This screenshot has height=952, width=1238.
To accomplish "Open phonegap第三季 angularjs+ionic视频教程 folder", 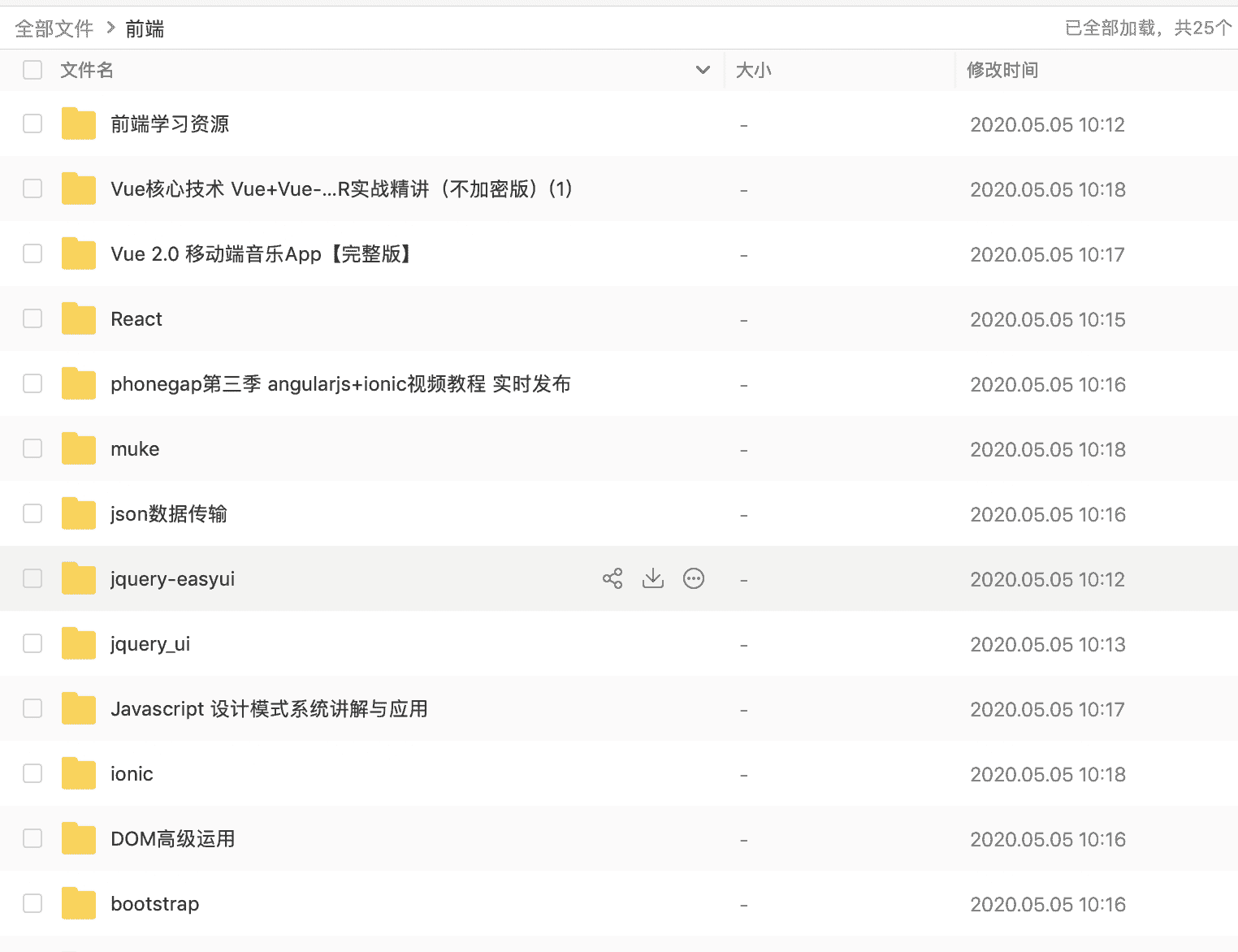I will (x=341, y=383).
